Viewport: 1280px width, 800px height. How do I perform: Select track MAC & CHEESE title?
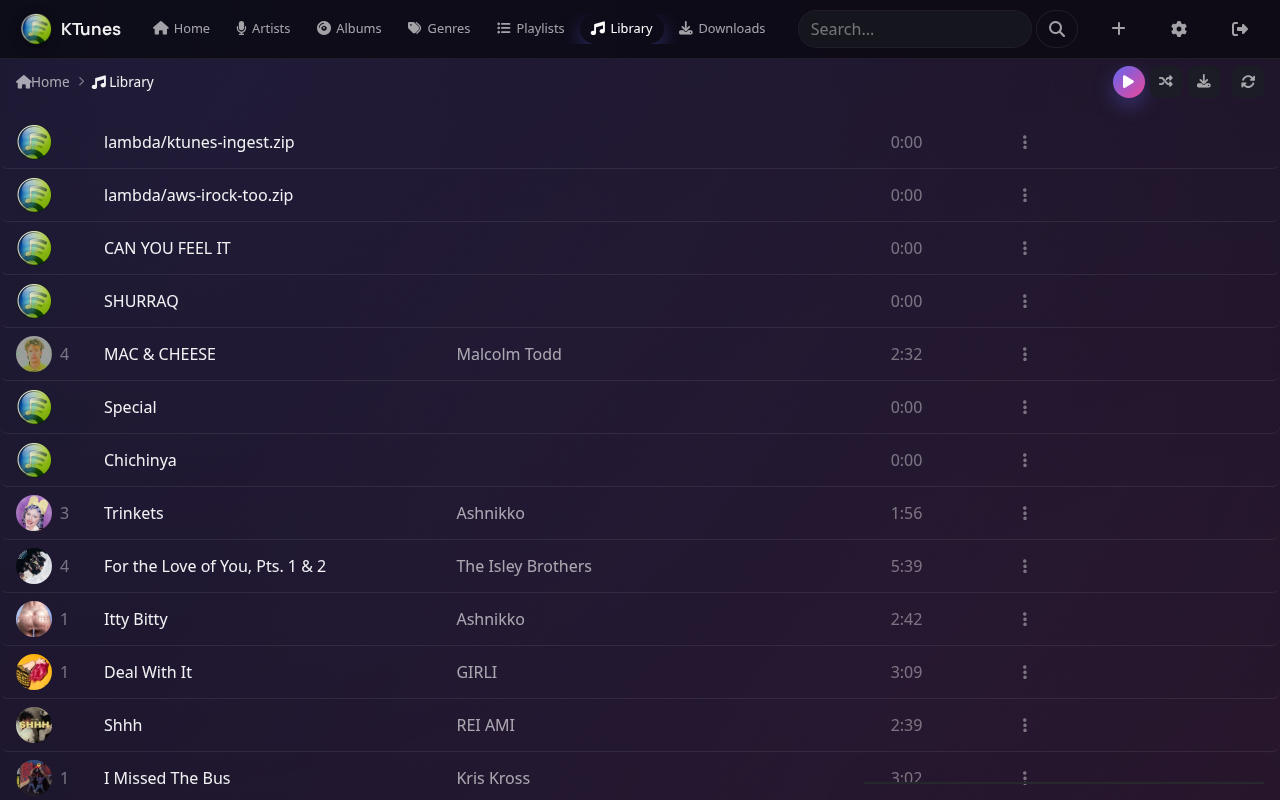click(160, 354)
